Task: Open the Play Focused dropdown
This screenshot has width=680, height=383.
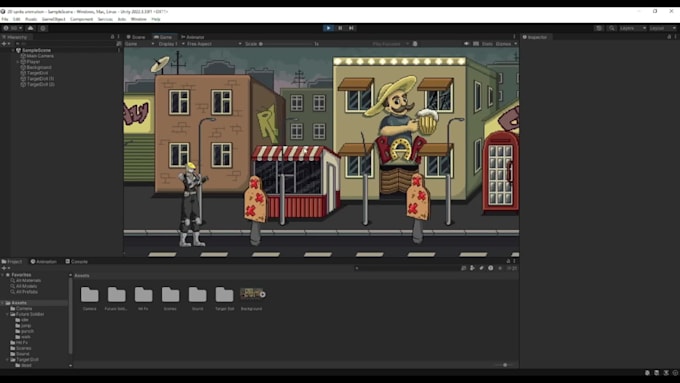Action: (x=390, y=44)
